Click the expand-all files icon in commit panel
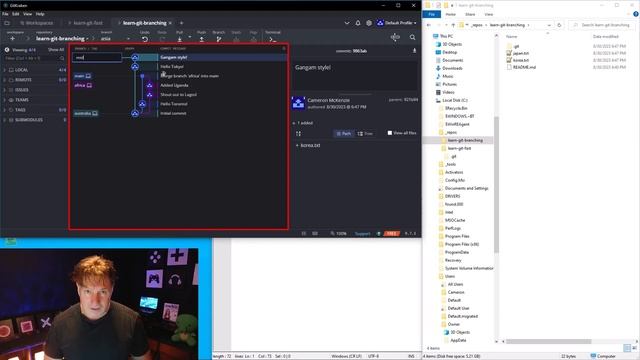This screenshot has width=640, height=360. click(298, 133)
